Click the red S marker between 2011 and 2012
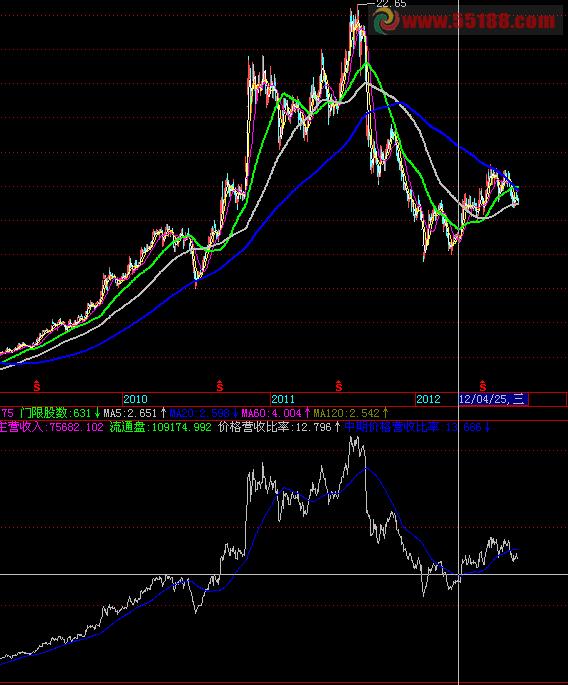Image resolution: width=568 pixels, height=685 pixels. coord(339,386)
